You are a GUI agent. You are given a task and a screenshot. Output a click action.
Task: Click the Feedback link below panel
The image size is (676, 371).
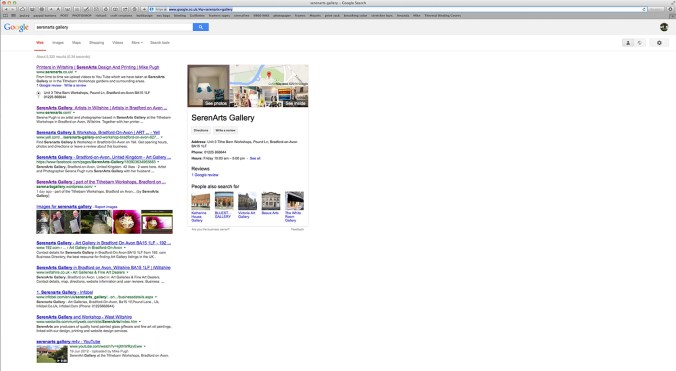coord(297,230)
